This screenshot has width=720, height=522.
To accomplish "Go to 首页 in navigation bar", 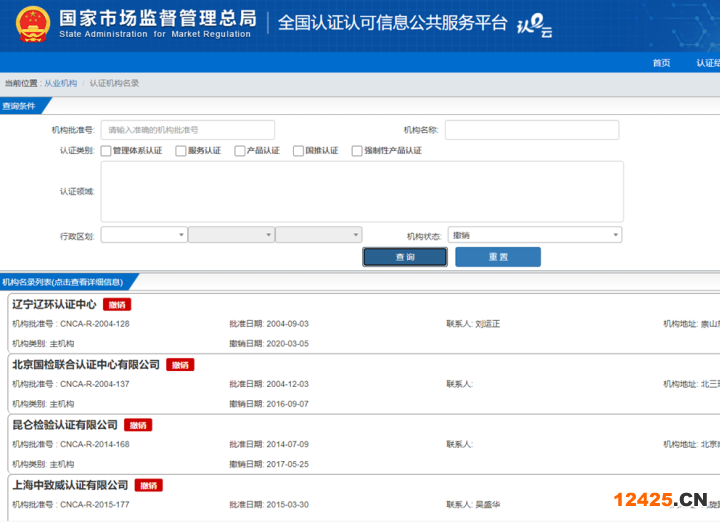I will 661,63.
